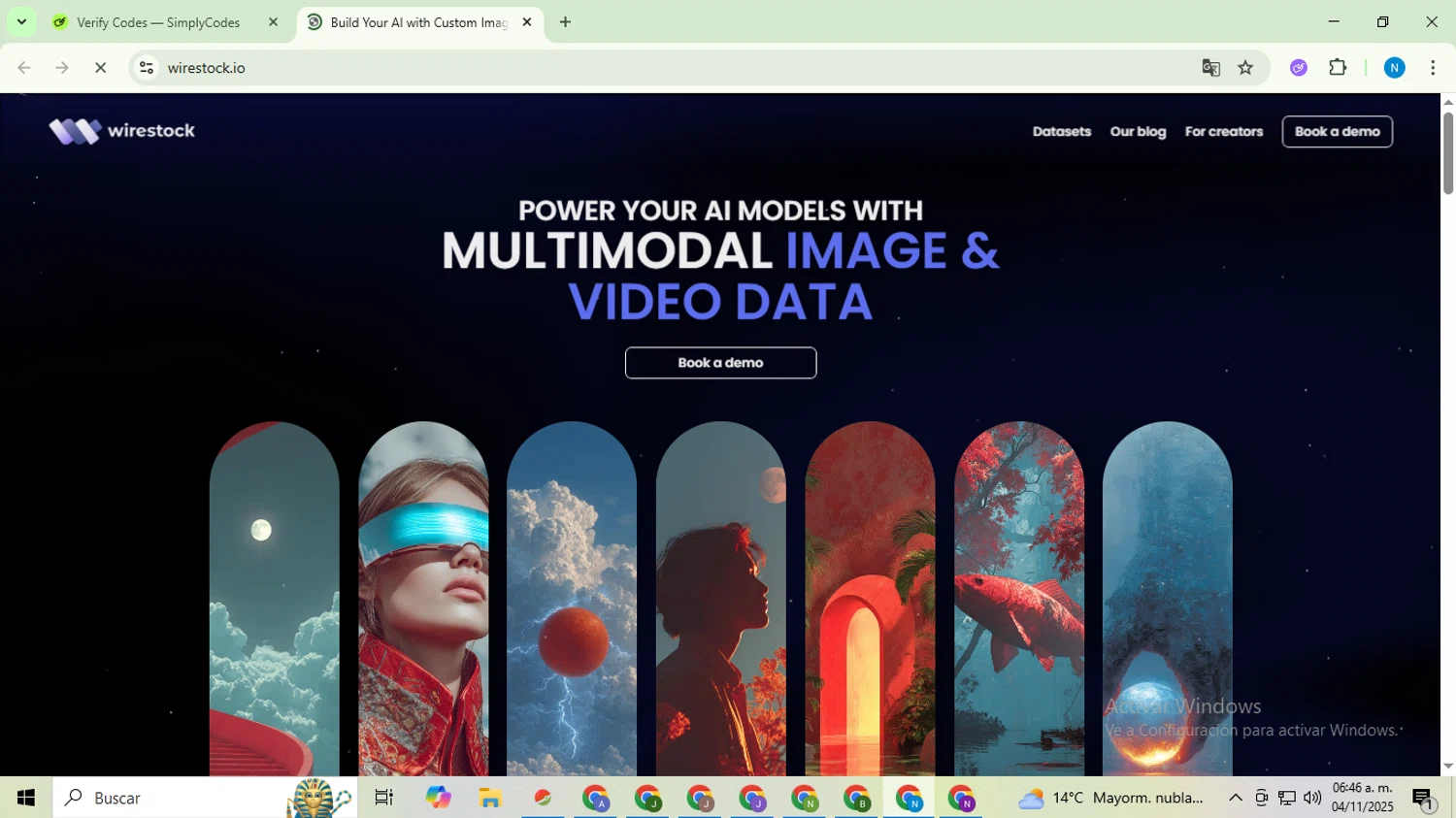Screen dimensions: 1456x818
Task: Launch Copilot from the taskbar
Action: click(438, 798)
